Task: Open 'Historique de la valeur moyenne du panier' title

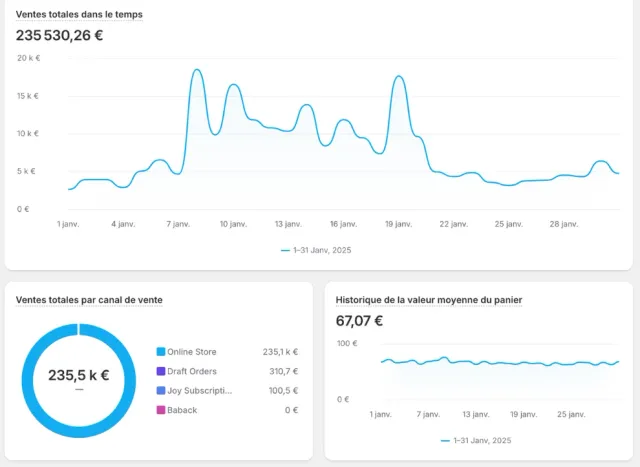Action: pyautogui.click(x=429, y=300)
